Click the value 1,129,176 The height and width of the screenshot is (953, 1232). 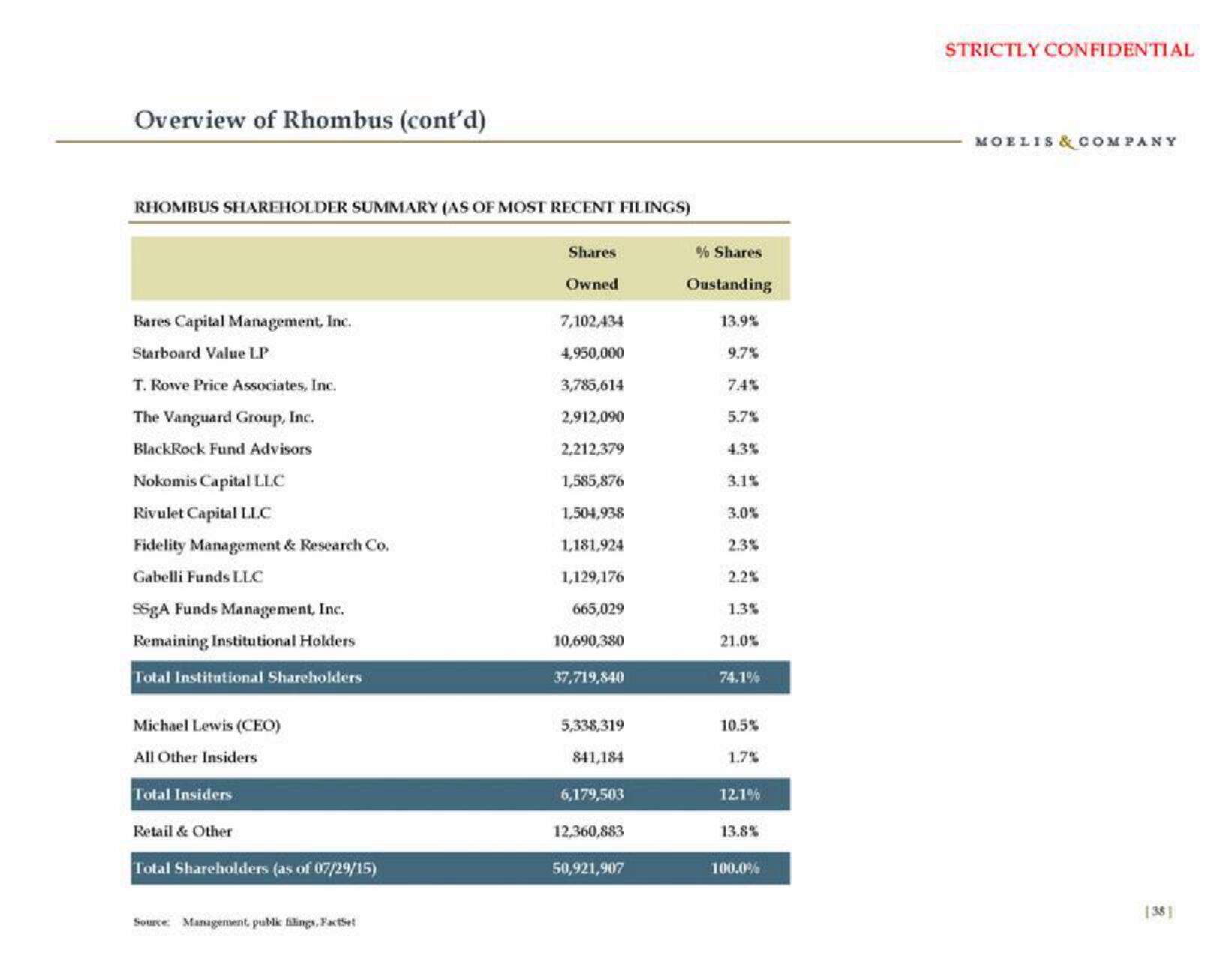click(x=592, y=577)
